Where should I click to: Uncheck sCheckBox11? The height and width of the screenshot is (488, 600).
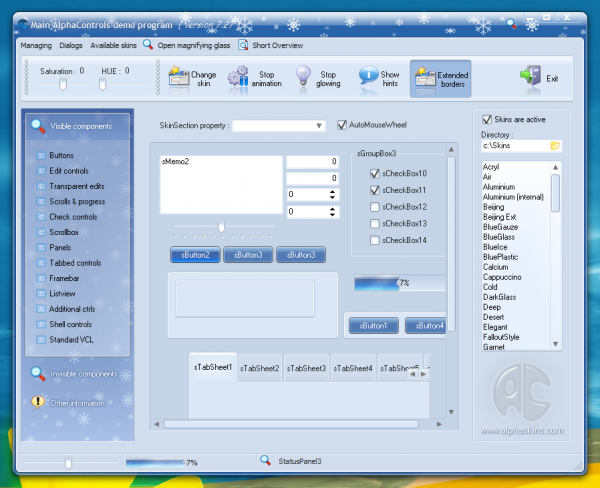coord(375,190)
